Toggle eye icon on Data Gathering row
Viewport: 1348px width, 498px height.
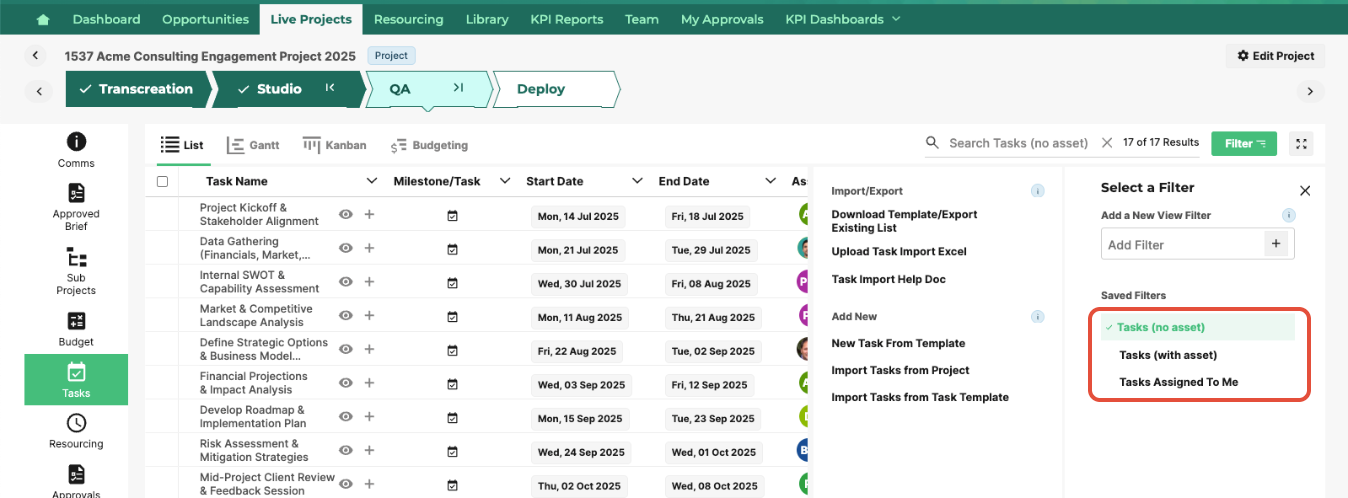346,248
